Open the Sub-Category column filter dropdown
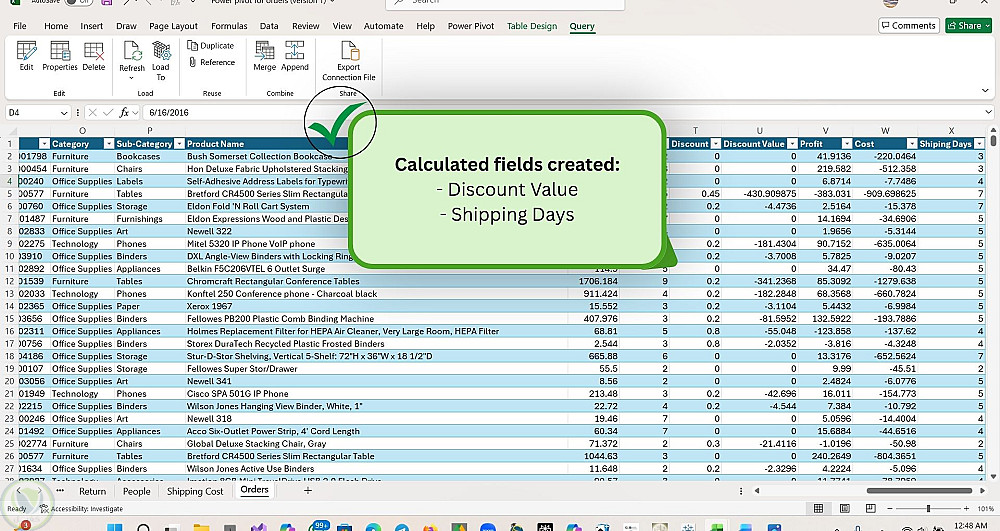This screenshot has width=1000, height=531. (177, 144)
